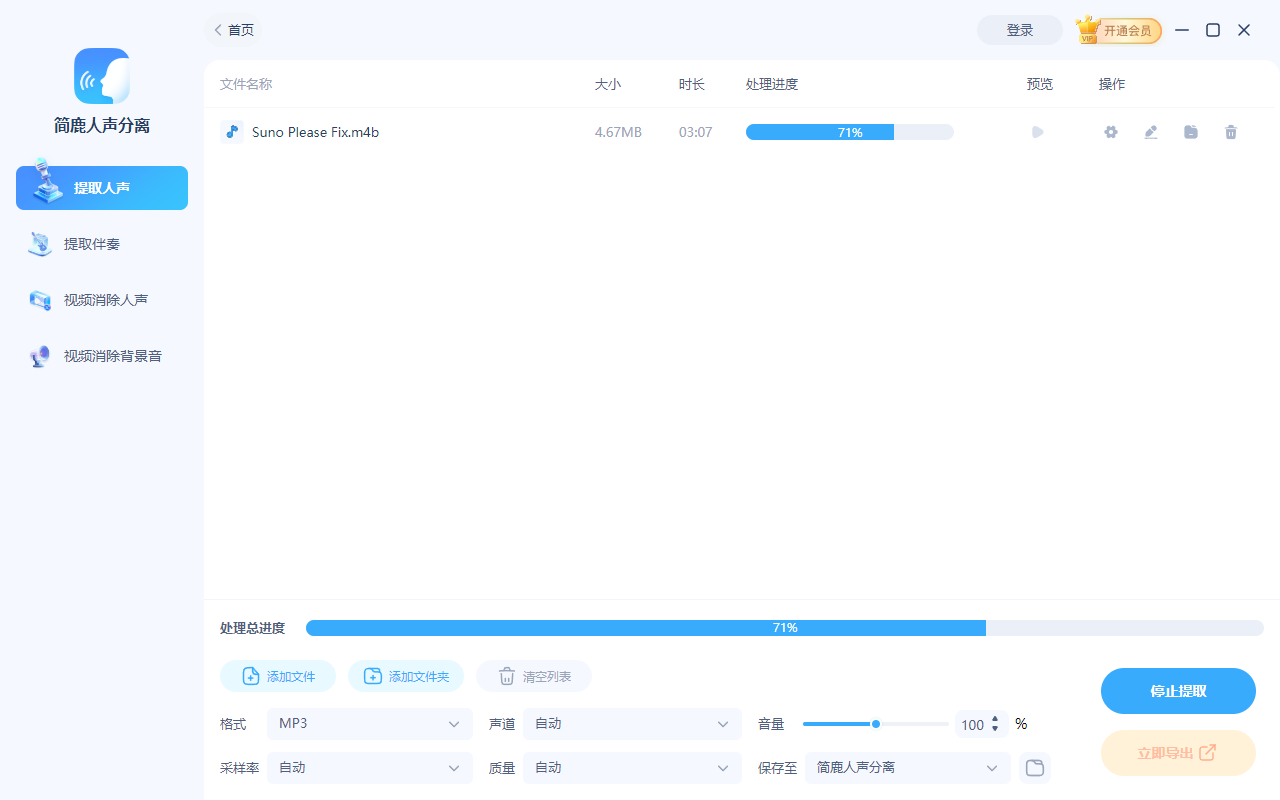This screenshot has width=1280, height=800.
Task: Go back to 首页 home page
Action: point(233,30)
